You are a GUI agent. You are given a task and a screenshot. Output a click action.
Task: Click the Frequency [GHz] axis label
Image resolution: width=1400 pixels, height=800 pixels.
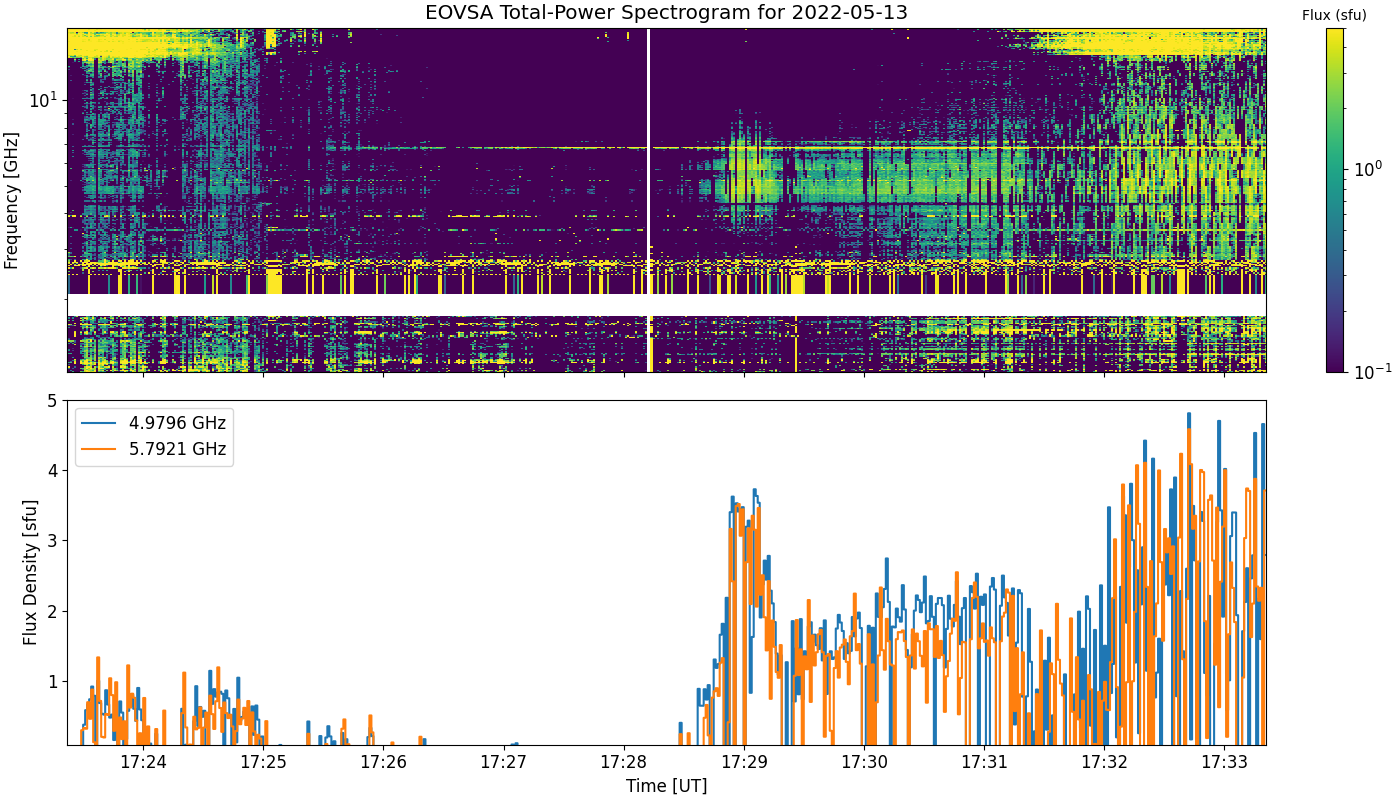coord(12,200)
